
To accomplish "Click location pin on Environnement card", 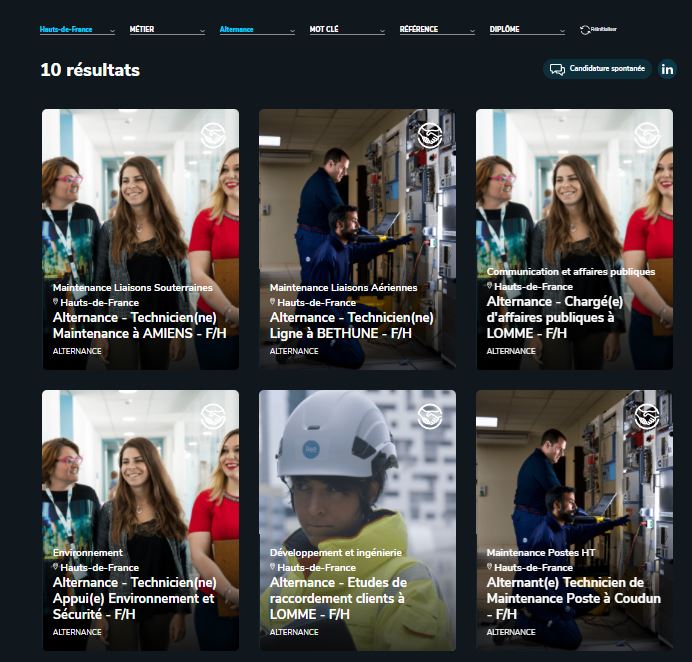I will (x=56, y=567).
